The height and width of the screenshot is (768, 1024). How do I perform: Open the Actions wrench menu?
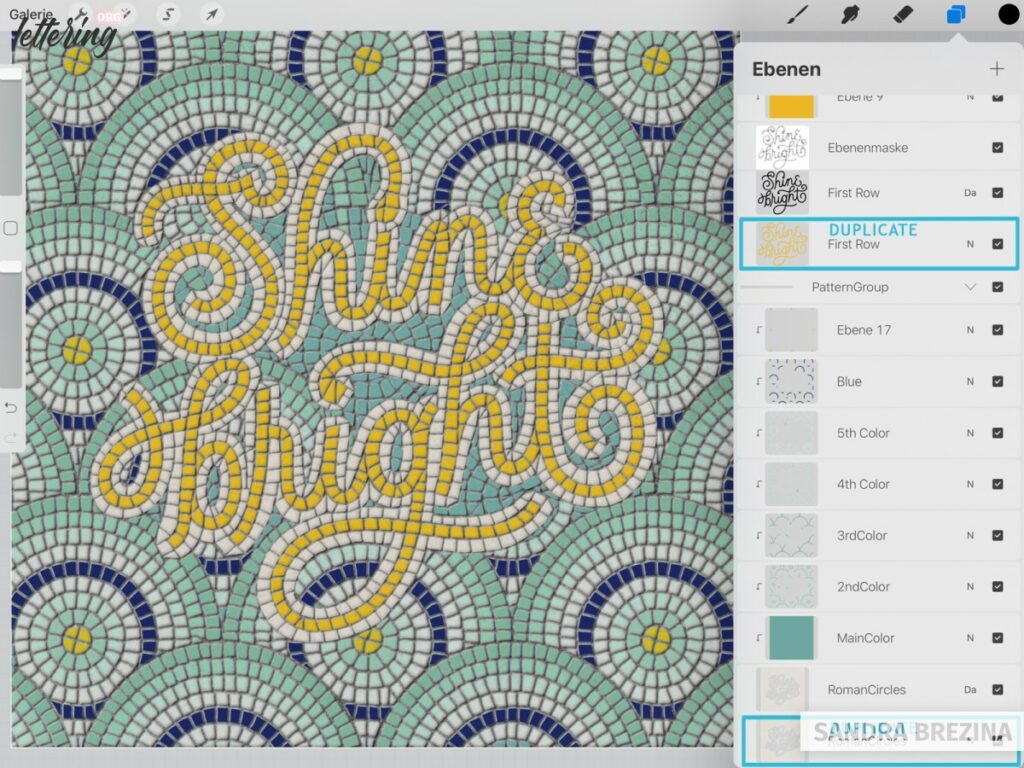click(80, 14)
